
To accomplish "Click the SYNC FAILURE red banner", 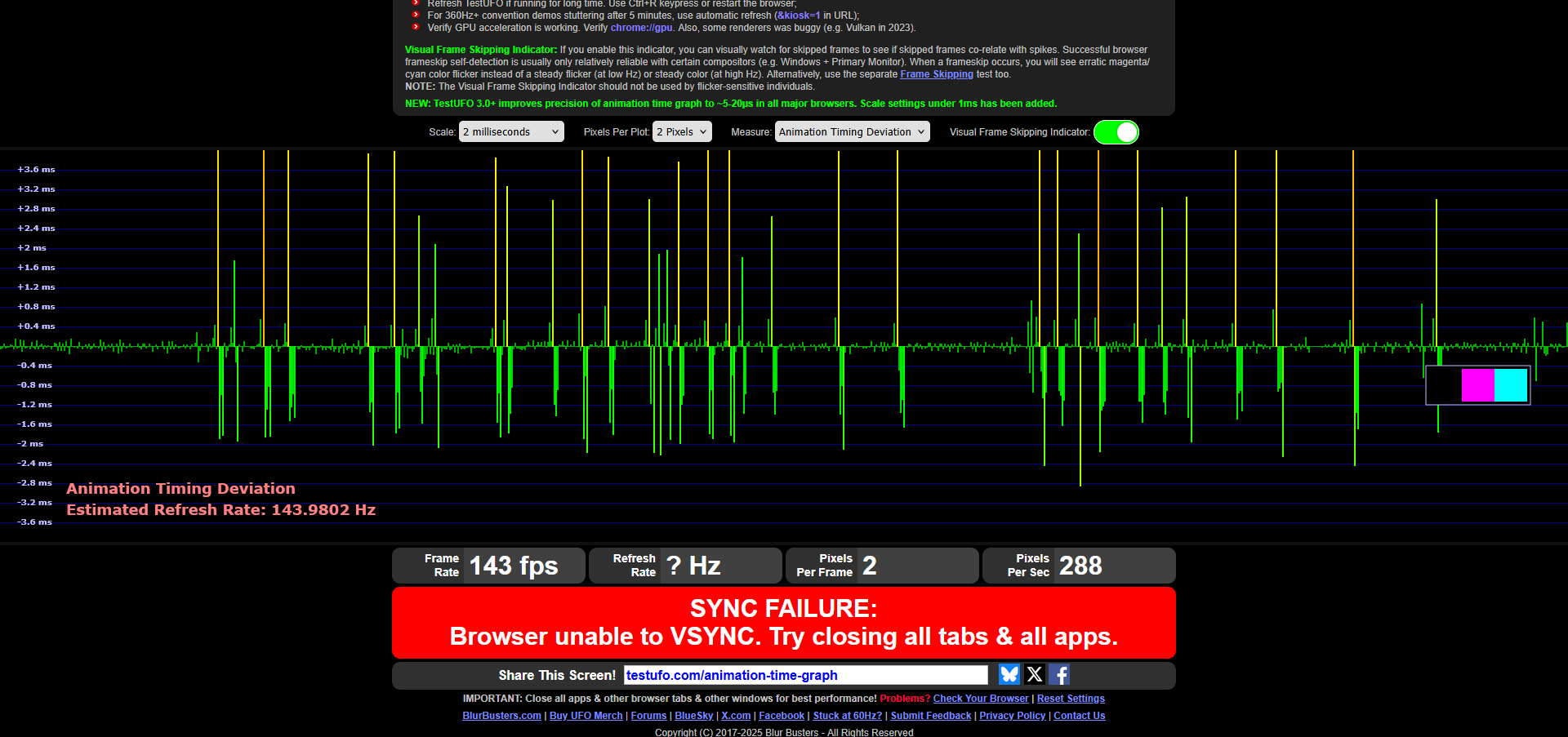I will pyautogui.click(x=784, y=623).
